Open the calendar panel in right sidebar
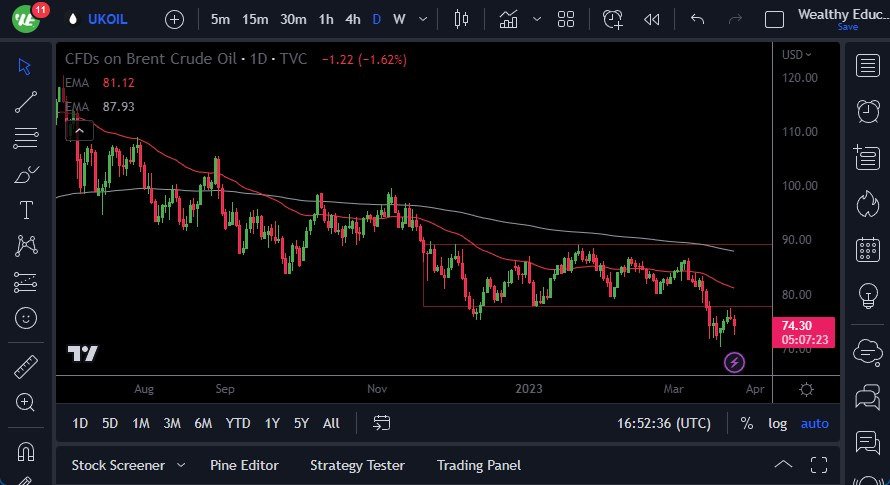The height and width of the screenshot is (485, 890). [x=867, y=250]
